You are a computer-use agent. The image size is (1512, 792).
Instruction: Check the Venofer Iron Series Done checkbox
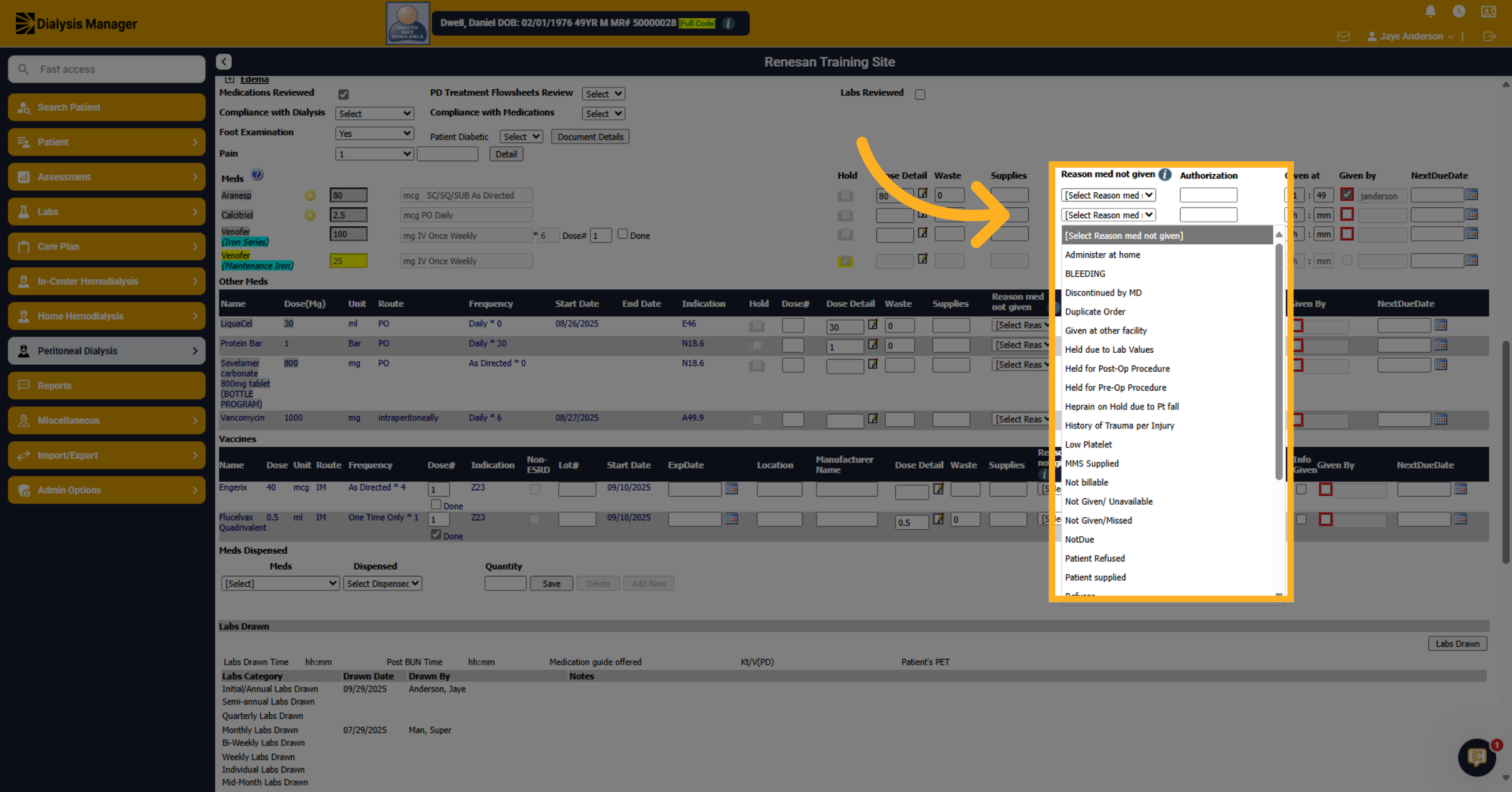coord(622,234)
